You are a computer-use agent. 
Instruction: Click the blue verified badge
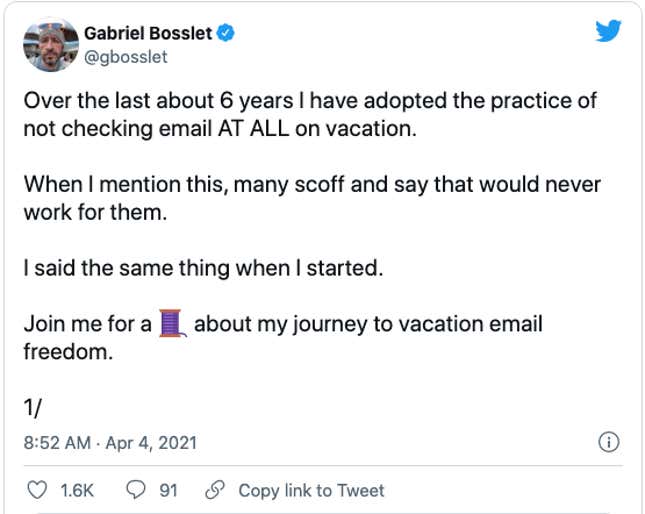click(x=225, y=33)
